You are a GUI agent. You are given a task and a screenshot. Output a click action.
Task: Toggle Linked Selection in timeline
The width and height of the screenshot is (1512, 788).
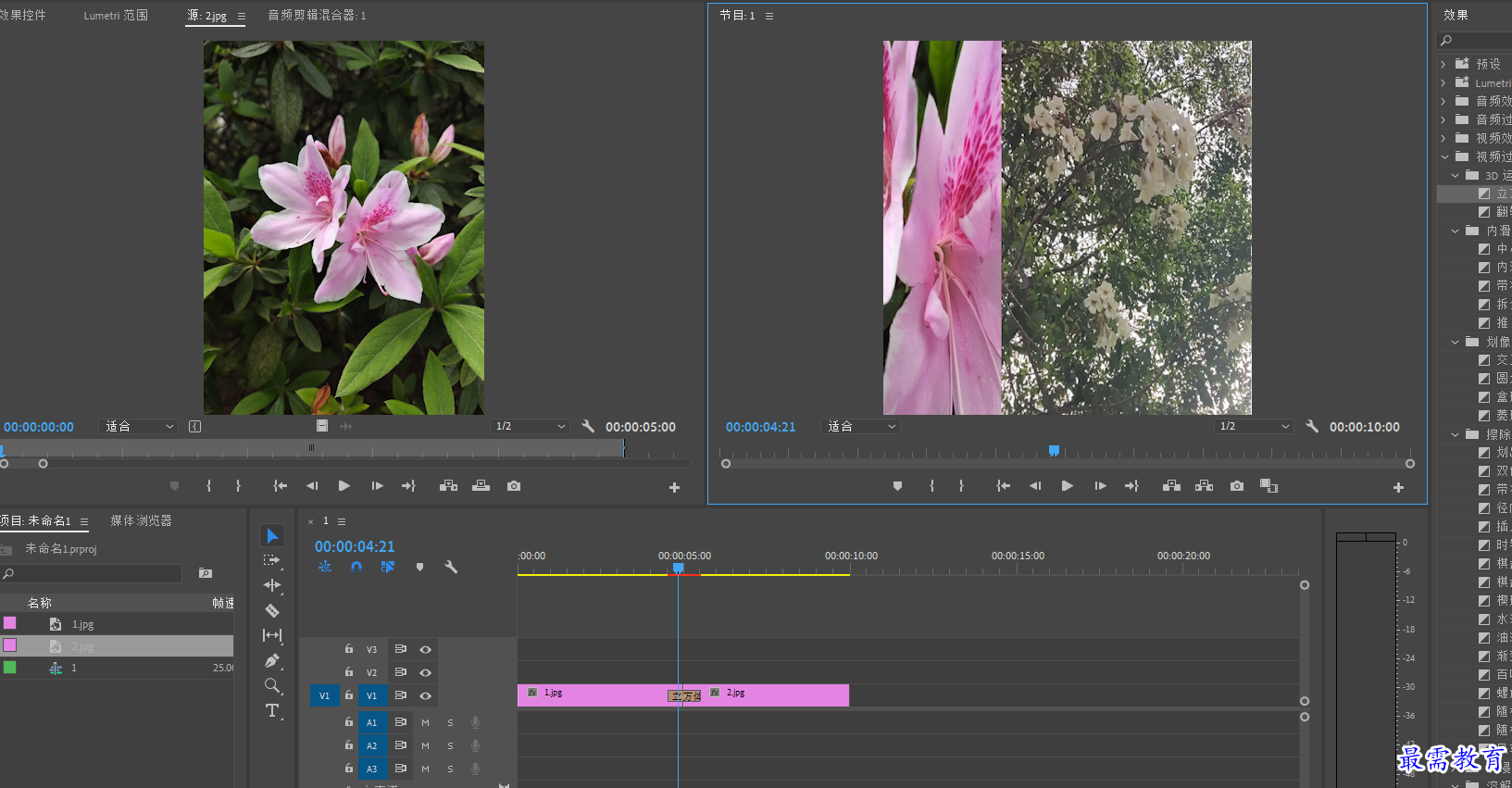click(387, 567)
